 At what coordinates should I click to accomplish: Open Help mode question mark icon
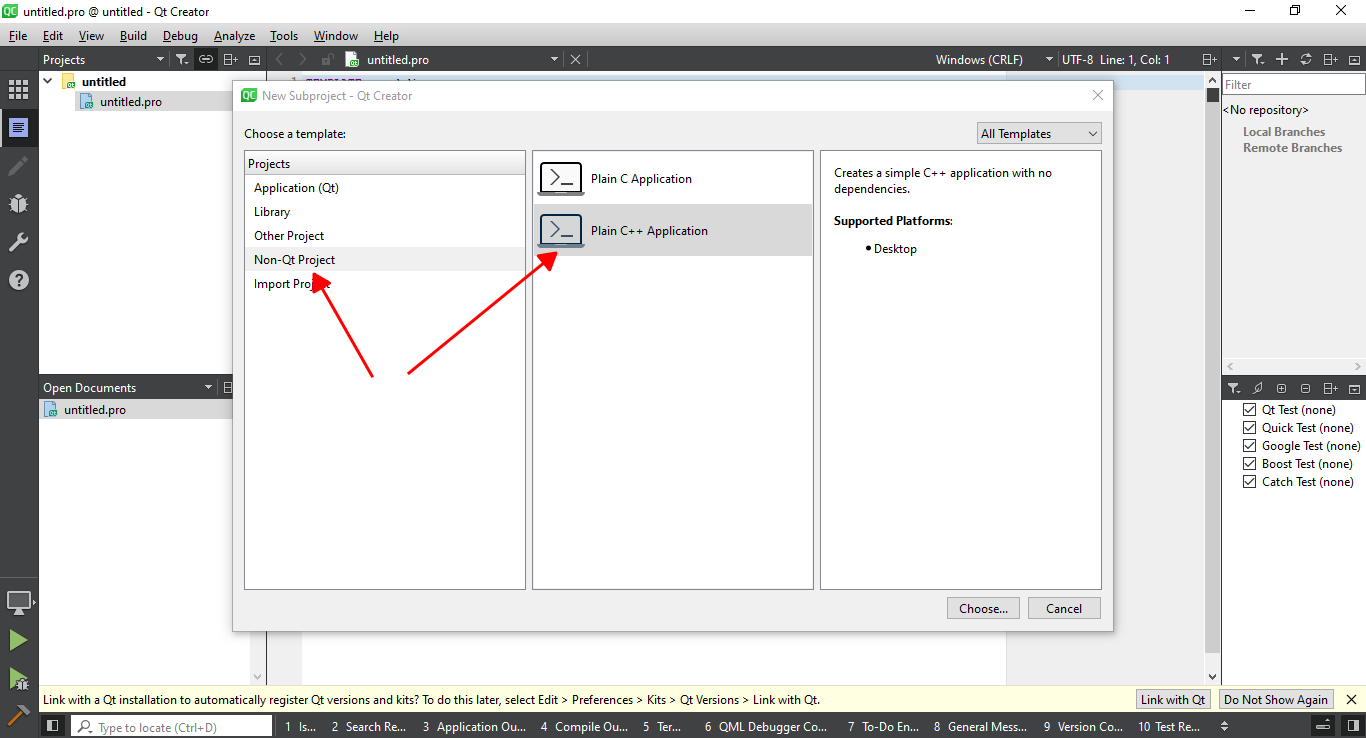18,280
